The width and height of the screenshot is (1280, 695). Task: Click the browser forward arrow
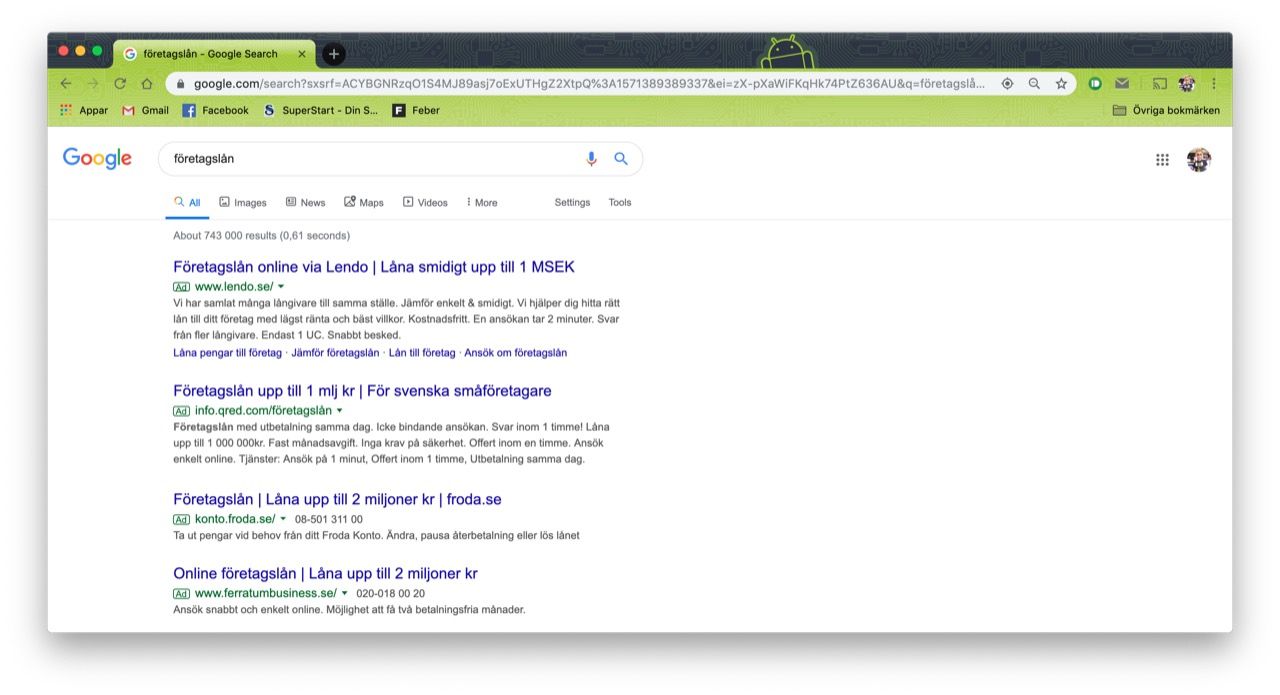point(93,84)
